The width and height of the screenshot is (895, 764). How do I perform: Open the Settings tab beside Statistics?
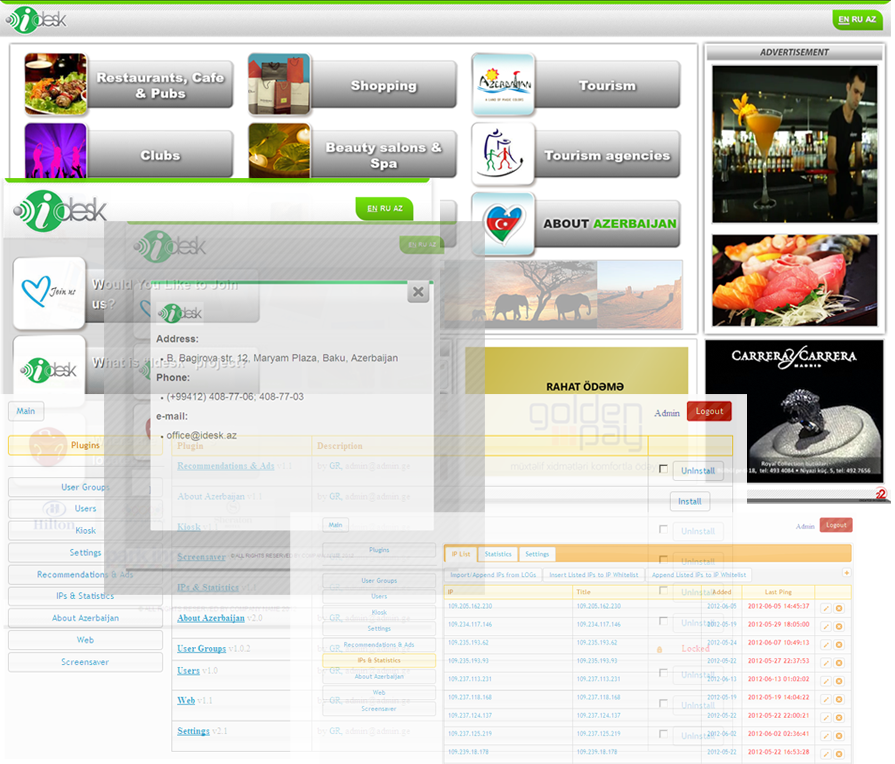click(537, 554)
